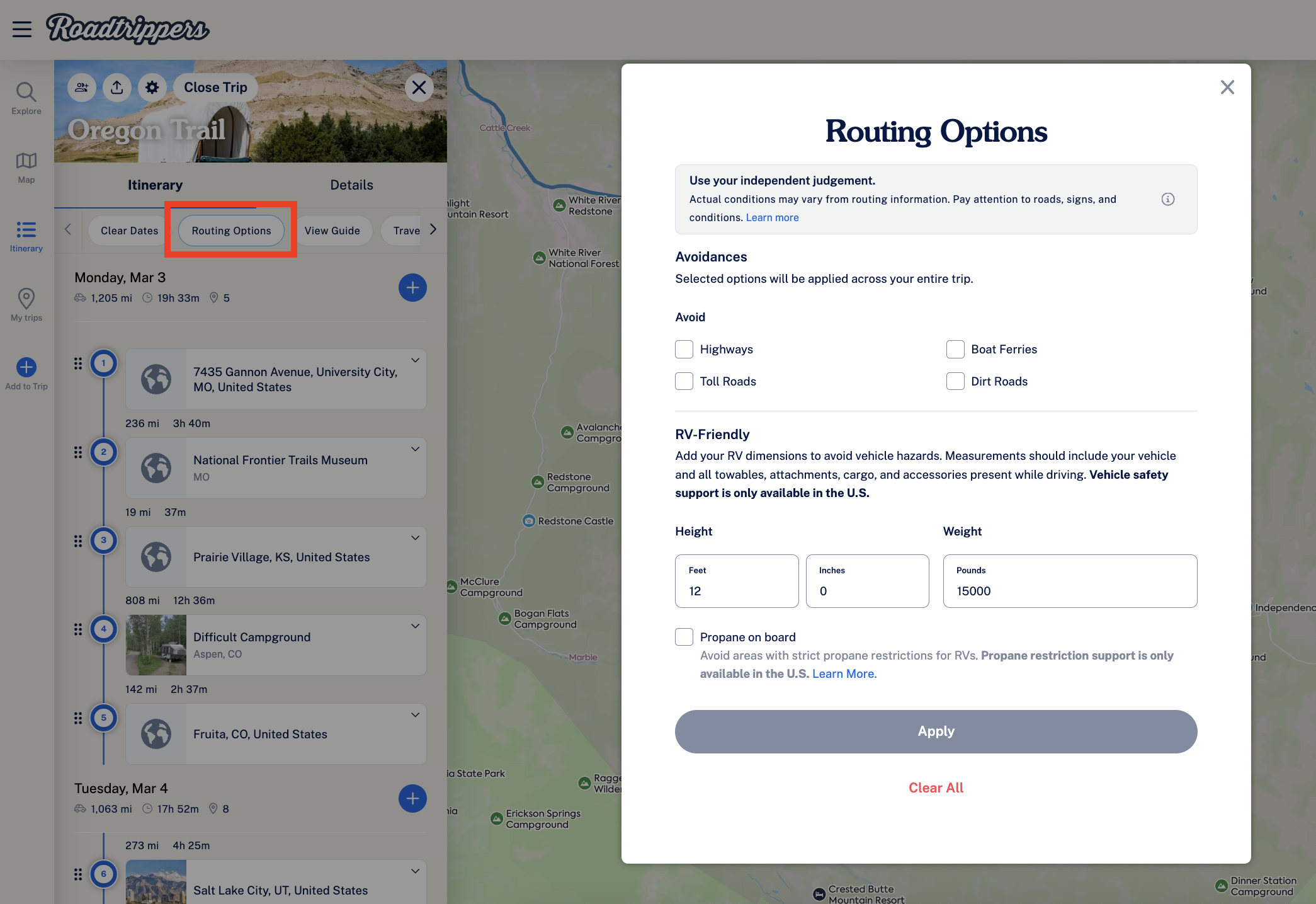Click Difficult Campground thumbnail photo
The width and height of the screenshot is (1316, 904).
tap(156, 646)
